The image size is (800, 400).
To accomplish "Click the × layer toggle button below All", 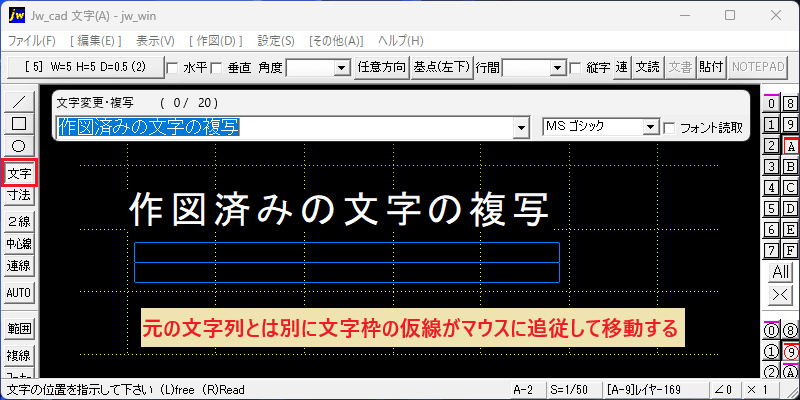I will pyautogui.click(x=781, y=294).
